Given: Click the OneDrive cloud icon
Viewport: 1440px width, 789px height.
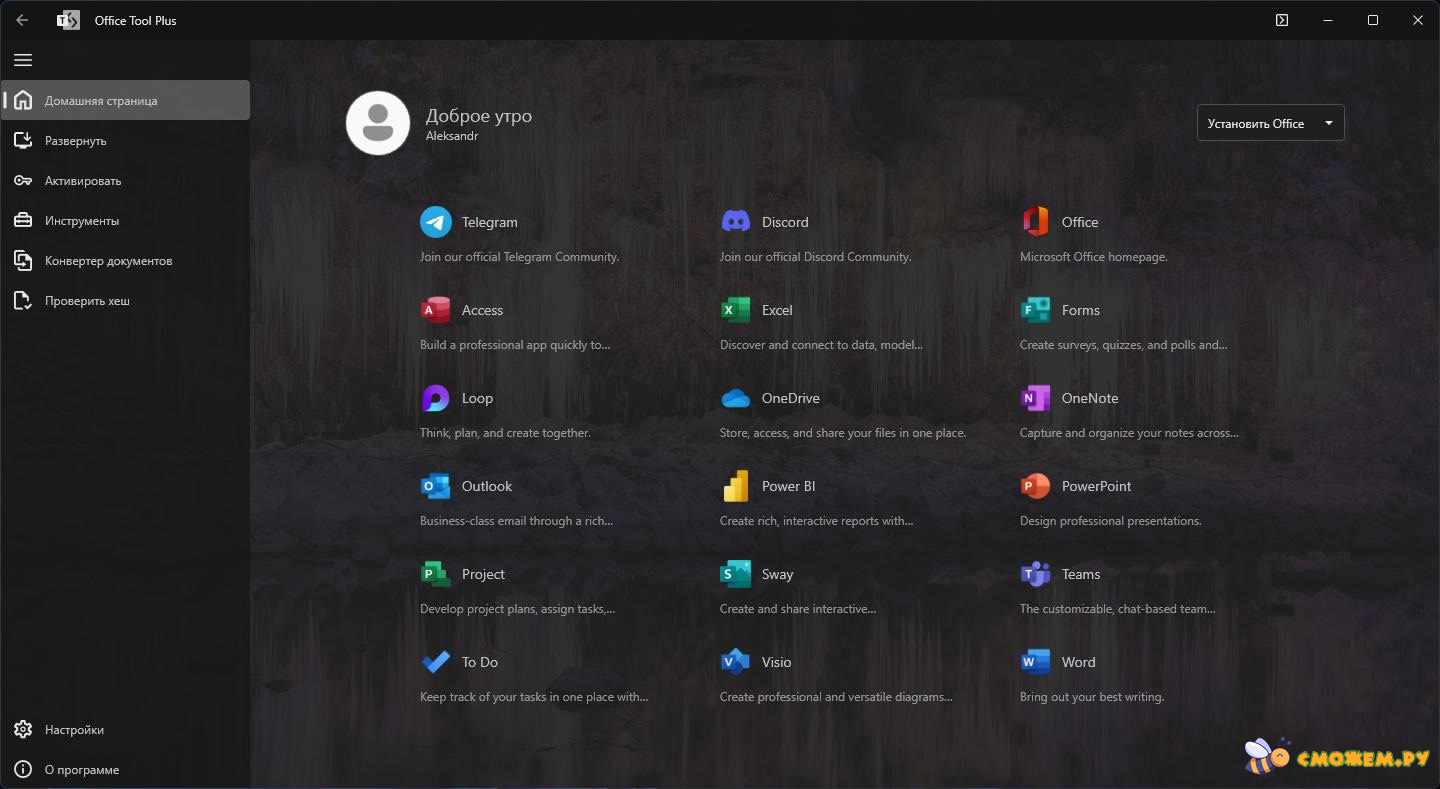Looking at the screenshot, I should (x=736, y=398).
